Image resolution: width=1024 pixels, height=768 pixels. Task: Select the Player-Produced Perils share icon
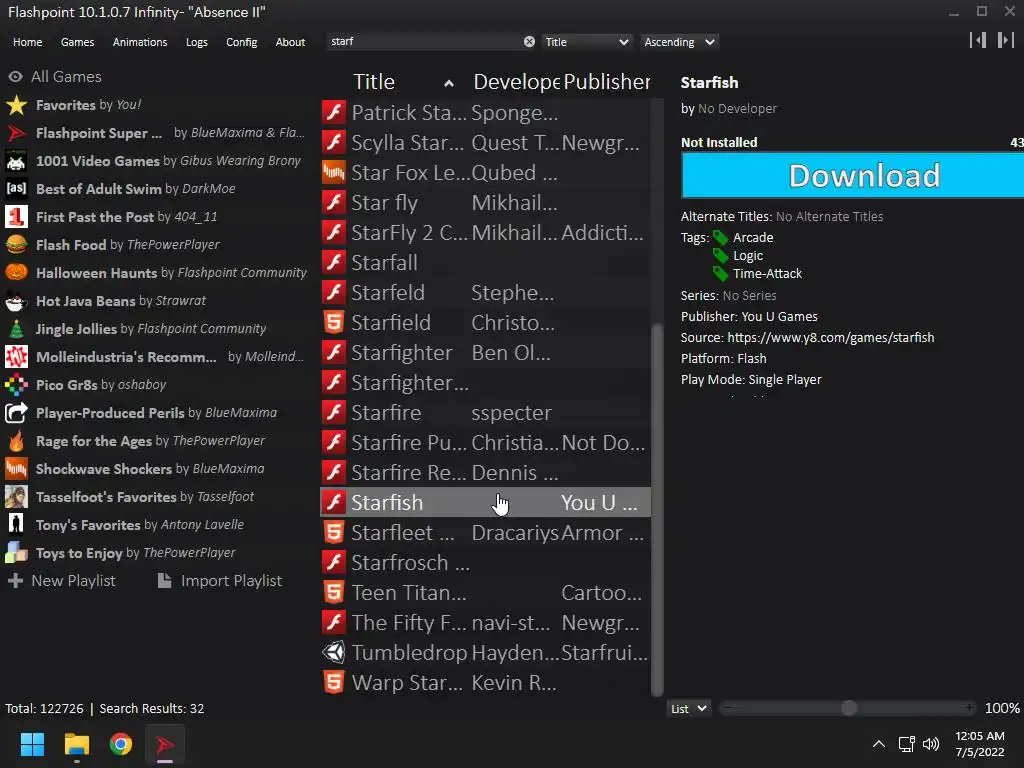16,413
